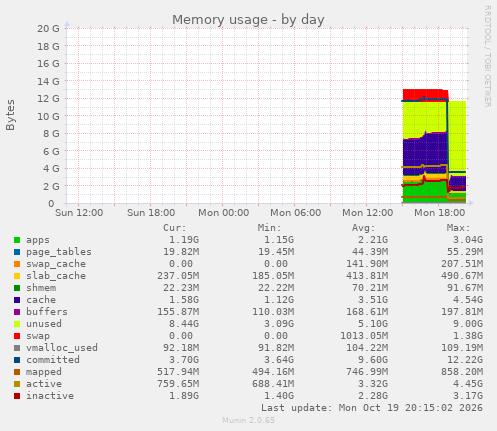Screen dimensions: 497x431
Task: Click the olive active legend swatch
Action: click(17, 384)
